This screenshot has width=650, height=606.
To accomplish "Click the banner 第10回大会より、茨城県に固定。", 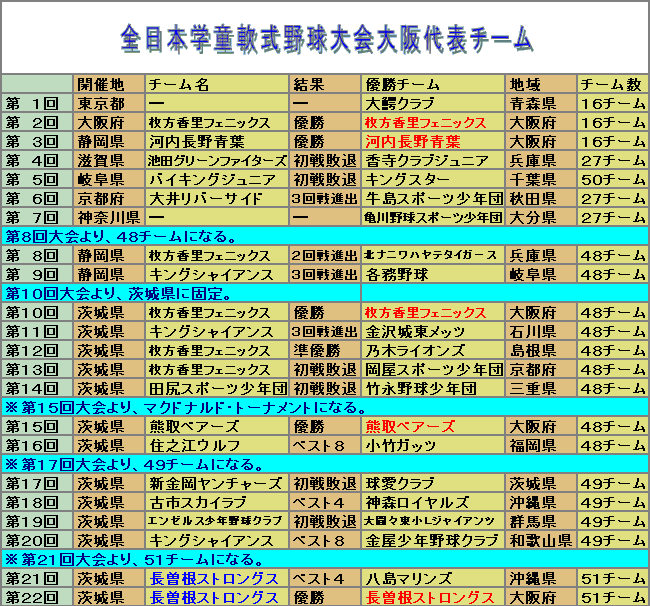I will pyautogui.click(x=120, y=293).
